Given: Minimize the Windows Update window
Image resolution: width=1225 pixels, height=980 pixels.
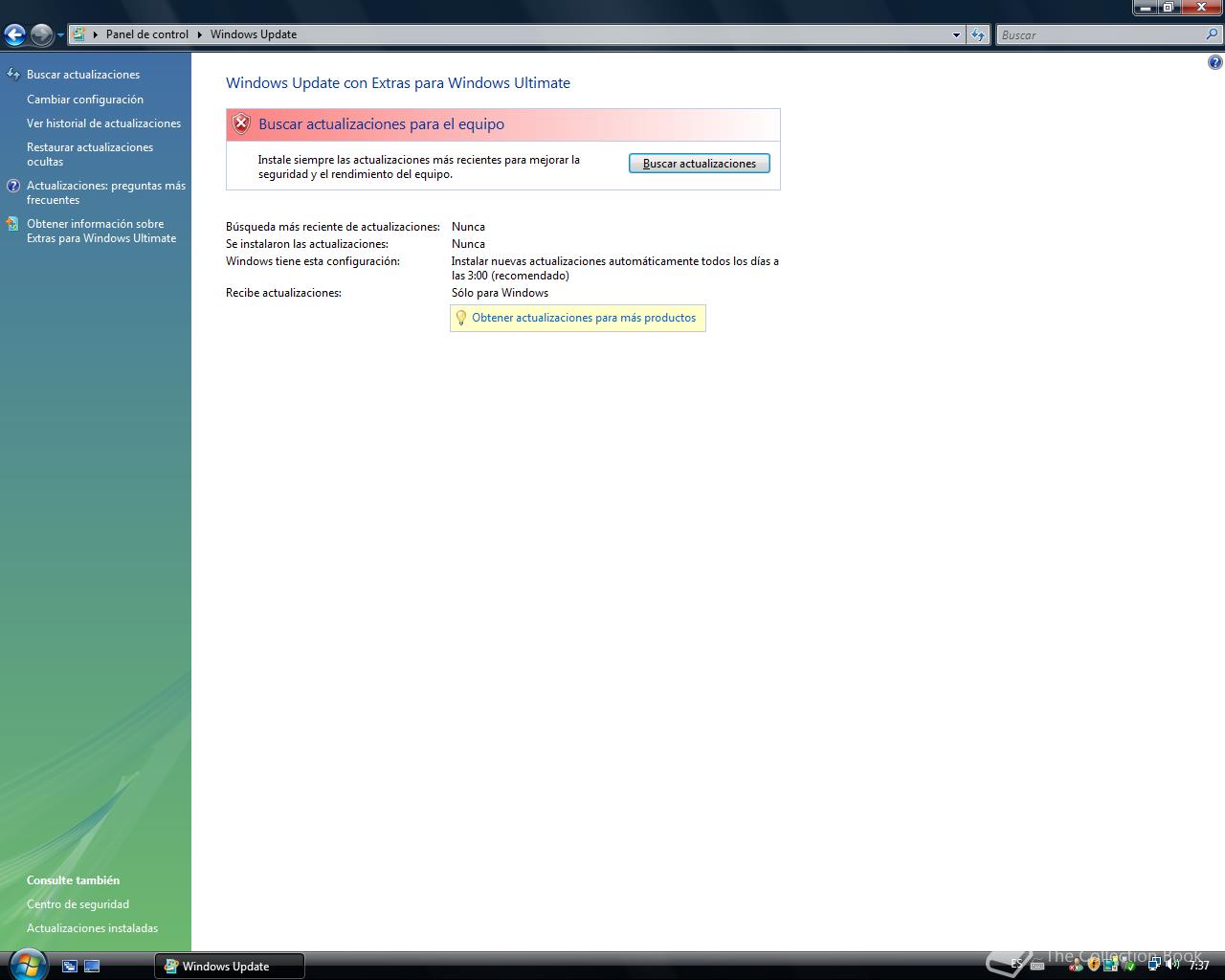Looking at the screenshot, I should (1146, 8).
